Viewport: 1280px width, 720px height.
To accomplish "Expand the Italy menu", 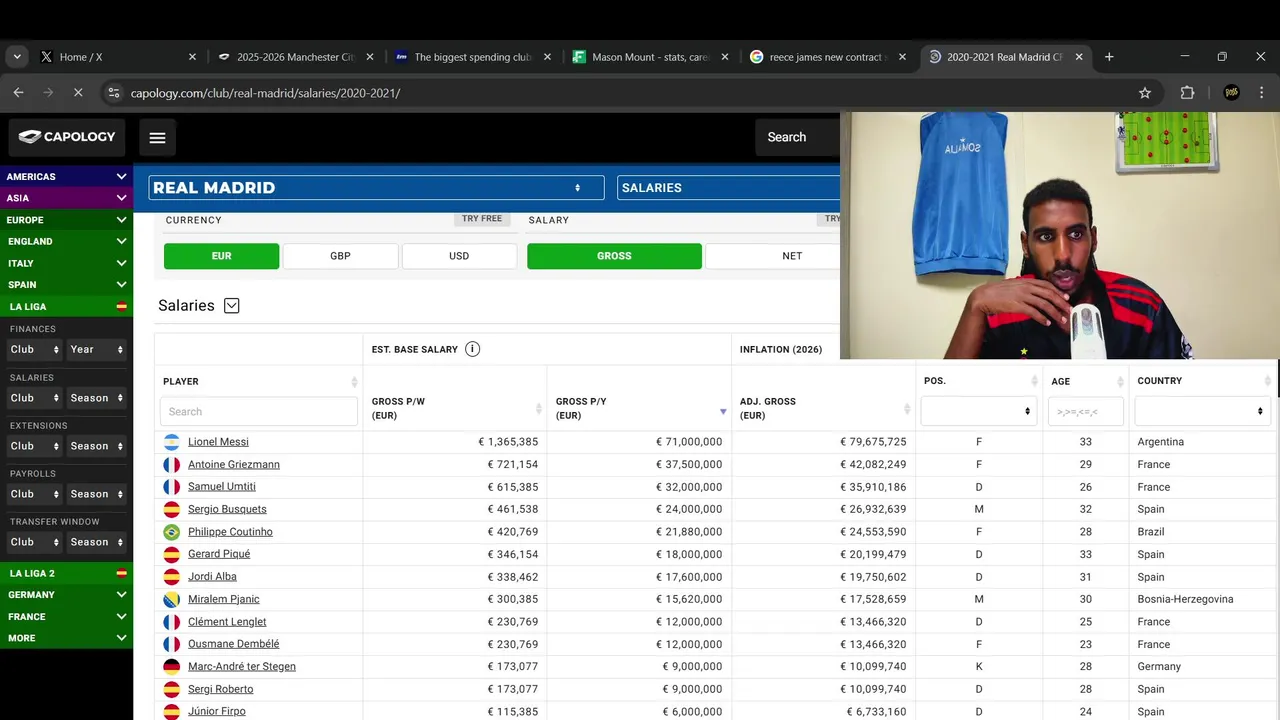I will click(66, 263).
